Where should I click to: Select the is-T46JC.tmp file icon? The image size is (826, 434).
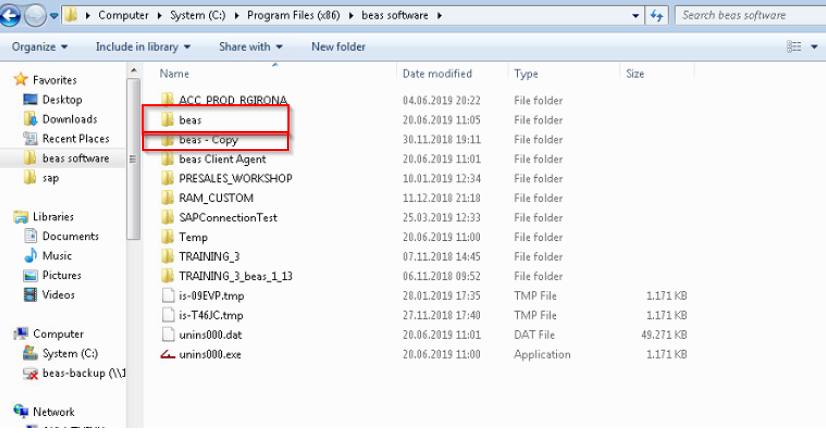pyautogui.click(x=168, y=314)
